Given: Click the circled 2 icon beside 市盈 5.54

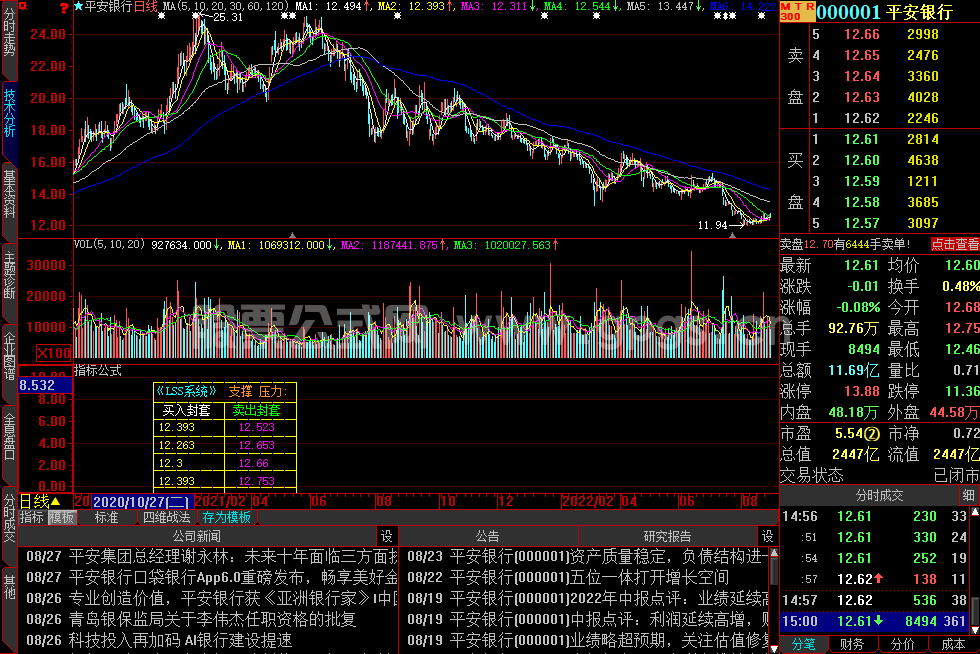Looking at the screenshot, I should [x=872, y=433].
